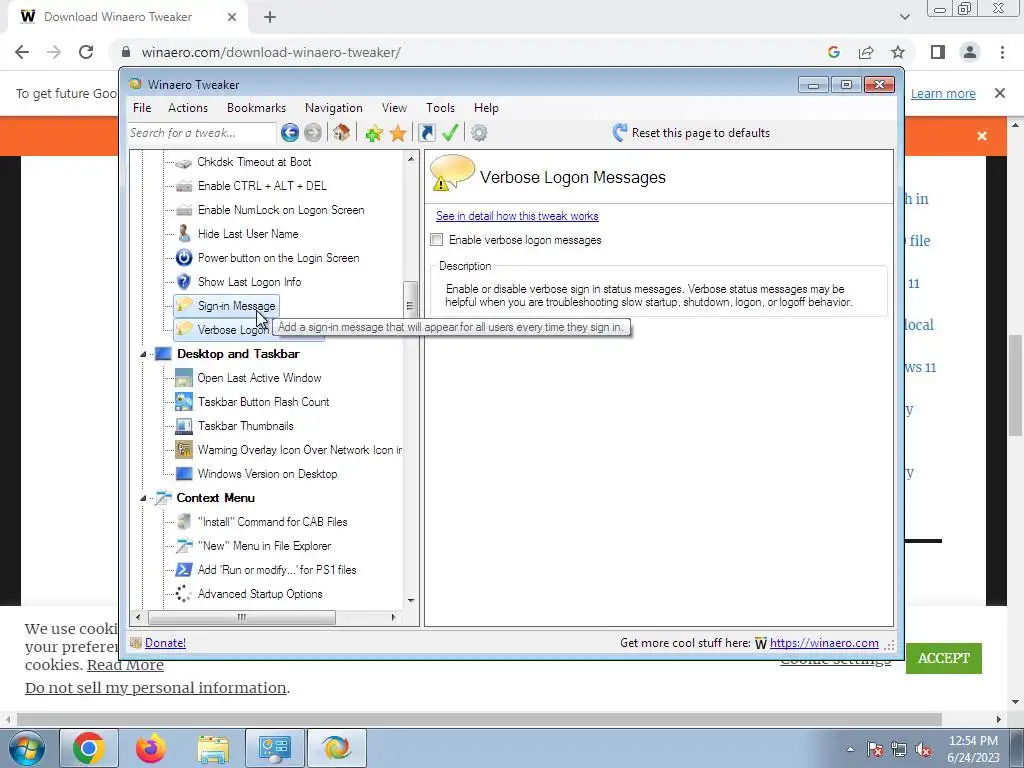Open settings gear in Tweaker toolbar
The height and width of the screenshot is (768, 1024).
(479, 133)
